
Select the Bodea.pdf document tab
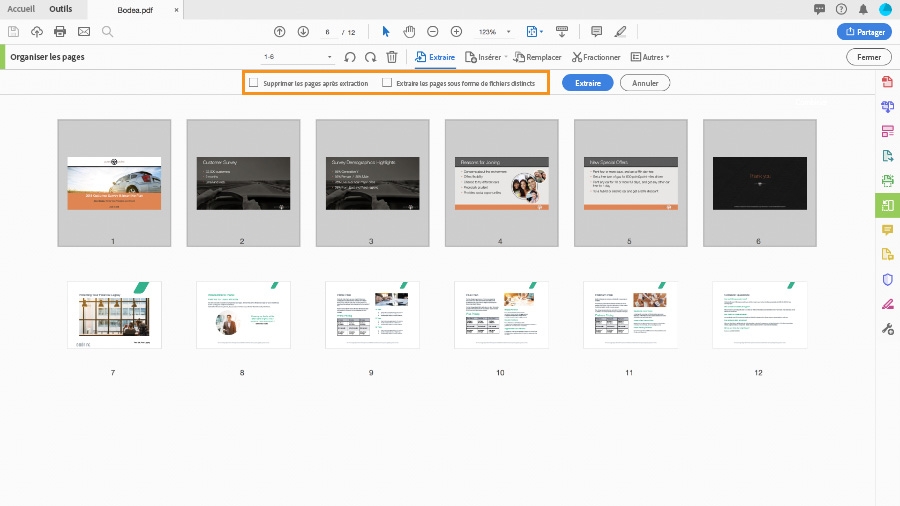tap(135, 10)
